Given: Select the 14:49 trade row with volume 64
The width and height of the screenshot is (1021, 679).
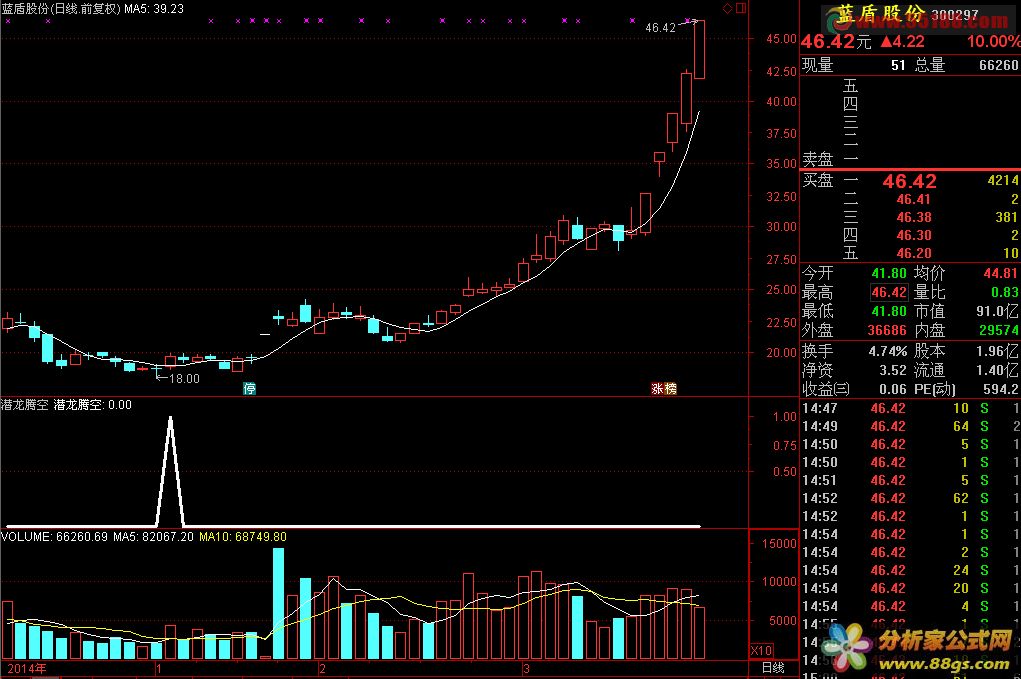Looking at the screenshot, I should pos(910,426).
